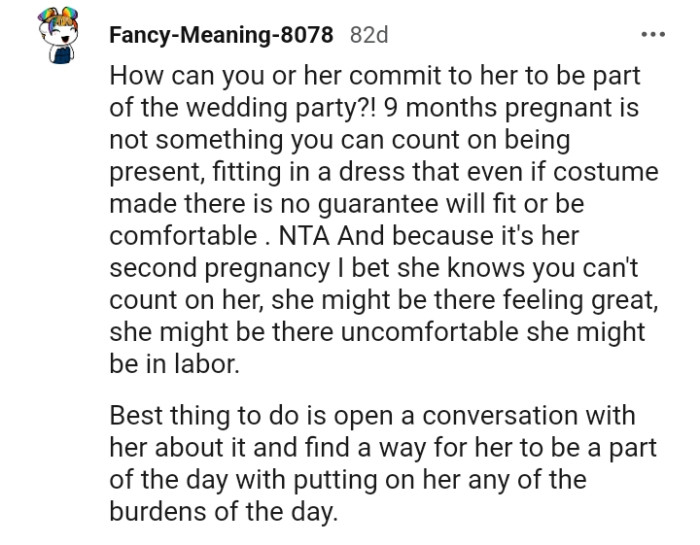Open the three-dot more options menu

point(652,35)
